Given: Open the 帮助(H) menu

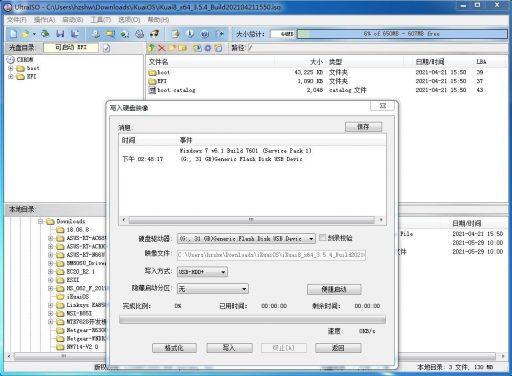Looking at the screenshot, I should pyautogui.click(x=158, y=20).
